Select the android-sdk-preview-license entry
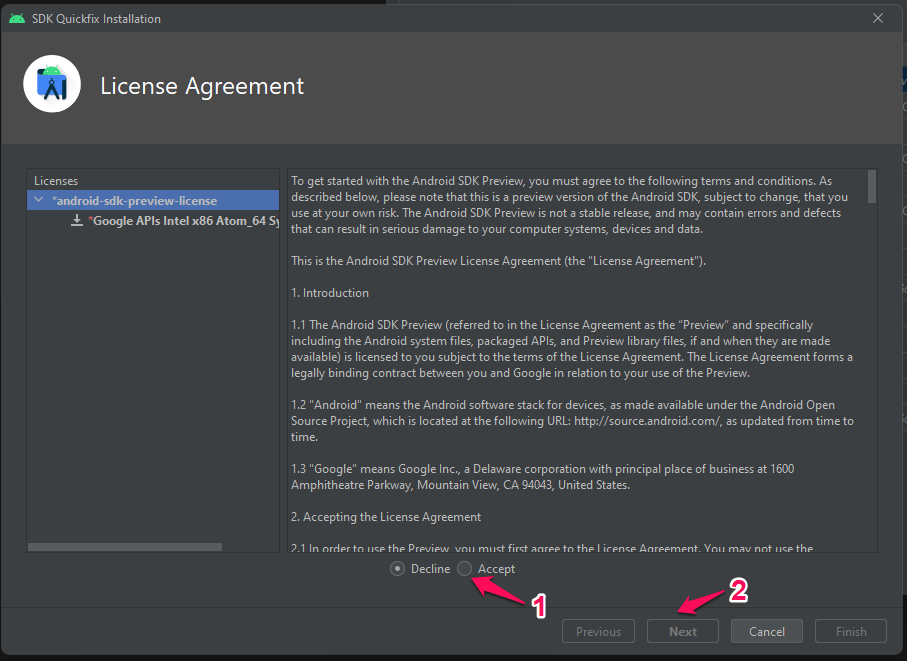Image resolution: width=907 pixels, height=661 pixels. (x=153, y=200)
